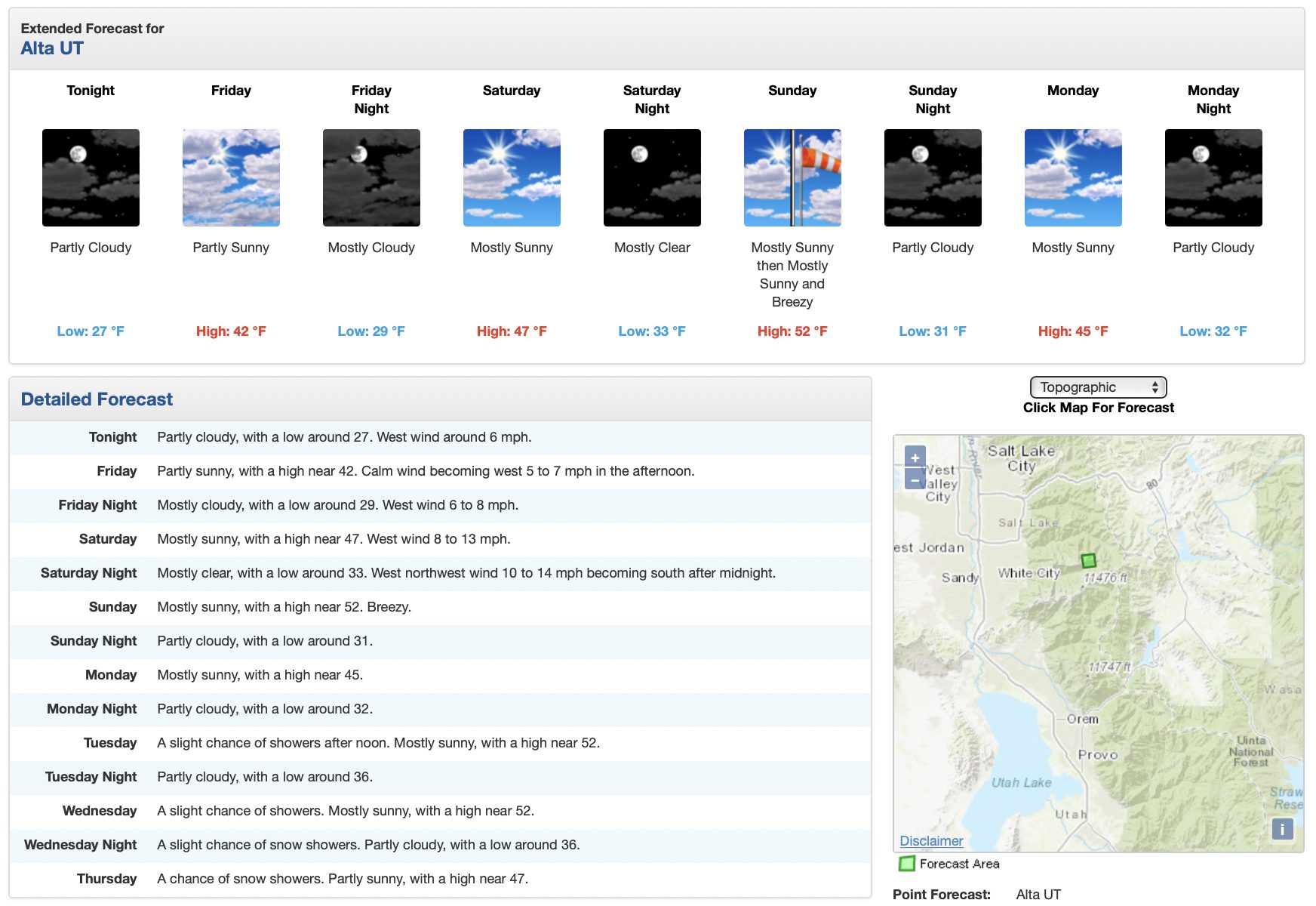This screenshot has height=906, width=1316.
Task: Click the Low: 27 °F temperature text
Action: tap(91, 331)
